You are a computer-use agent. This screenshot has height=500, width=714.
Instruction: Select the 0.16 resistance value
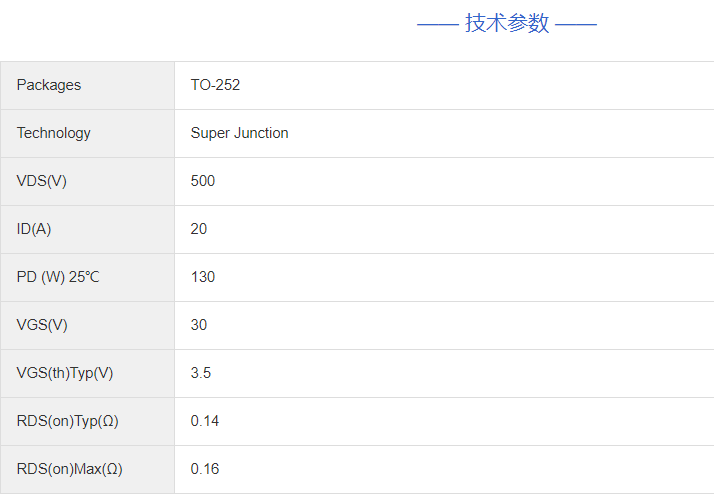coord(205,469)
